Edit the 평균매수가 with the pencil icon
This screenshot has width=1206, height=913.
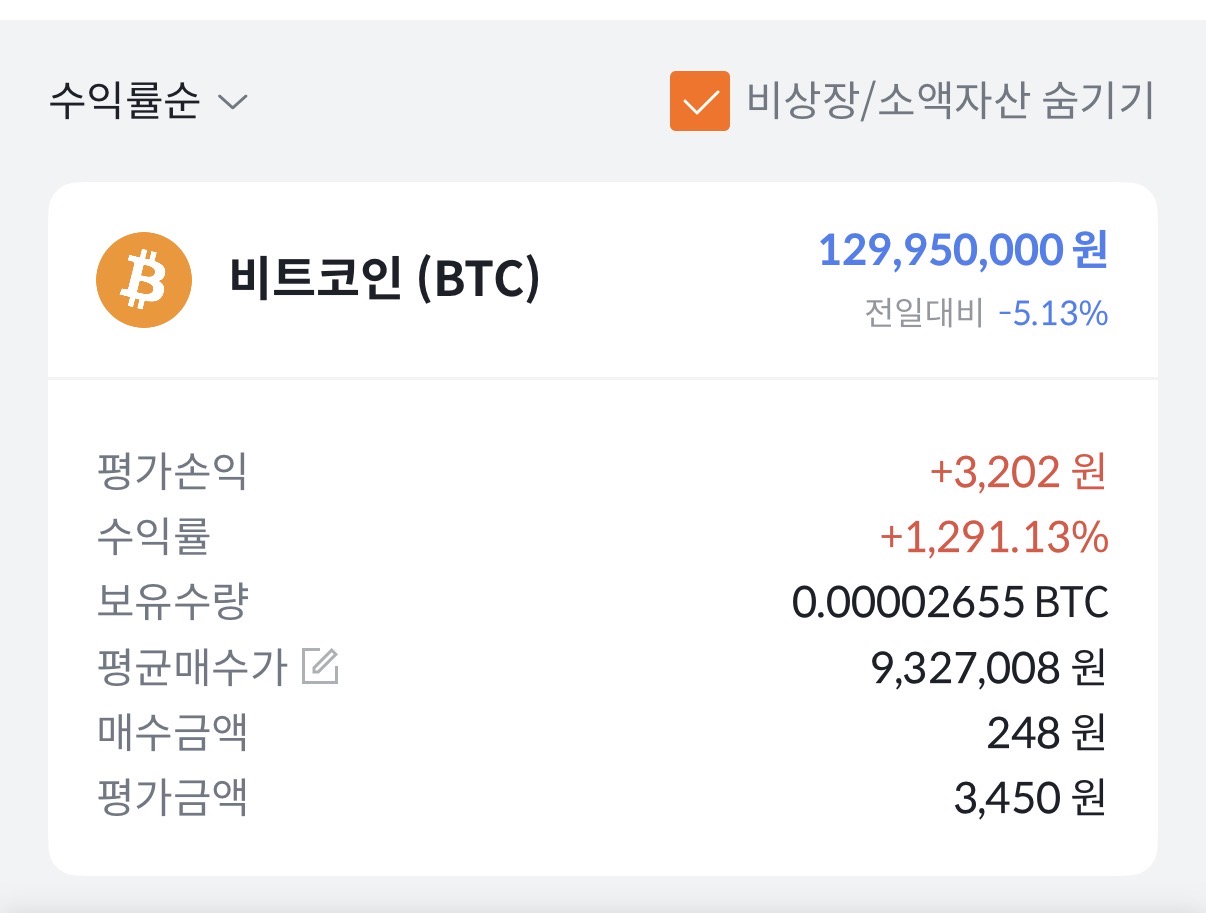(x=321, y=666)
